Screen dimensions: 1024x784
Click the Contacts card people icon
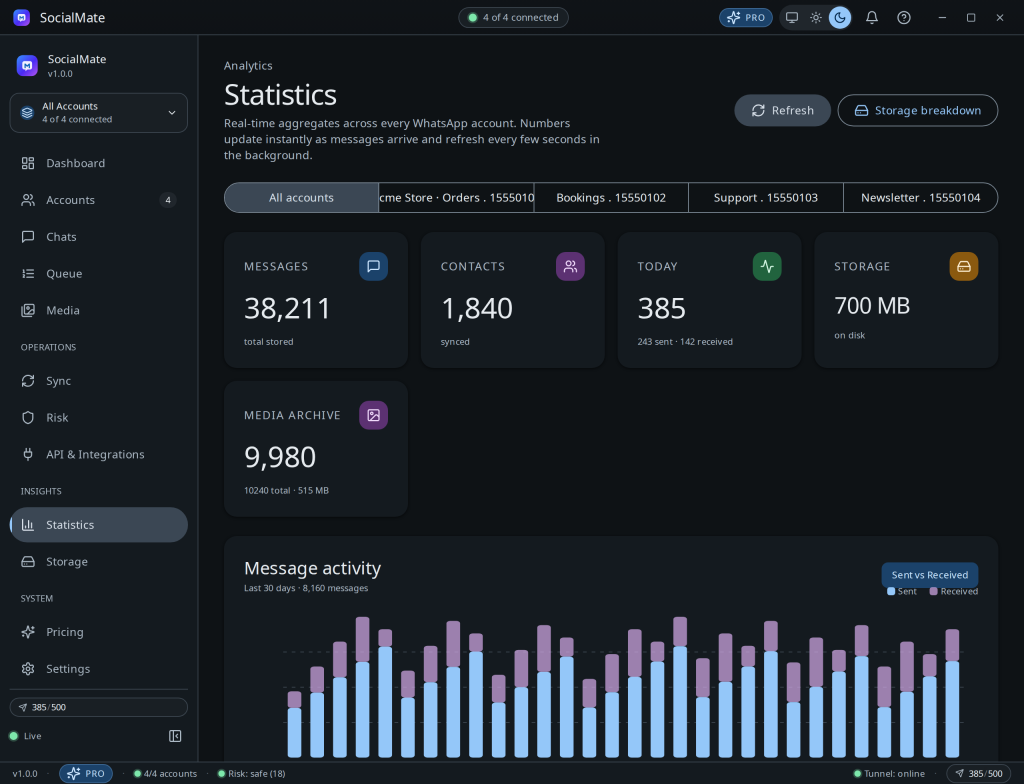570,267
